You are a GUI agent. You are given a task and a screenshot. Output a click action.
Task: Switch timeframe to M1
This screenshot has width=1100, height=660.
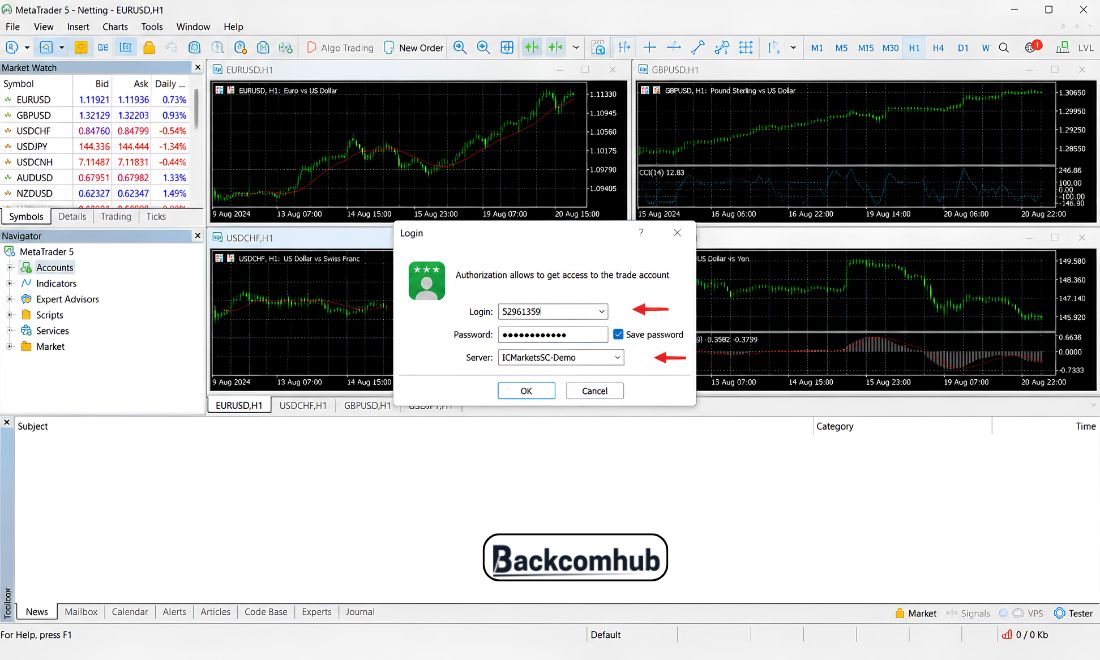click(817, 48)
